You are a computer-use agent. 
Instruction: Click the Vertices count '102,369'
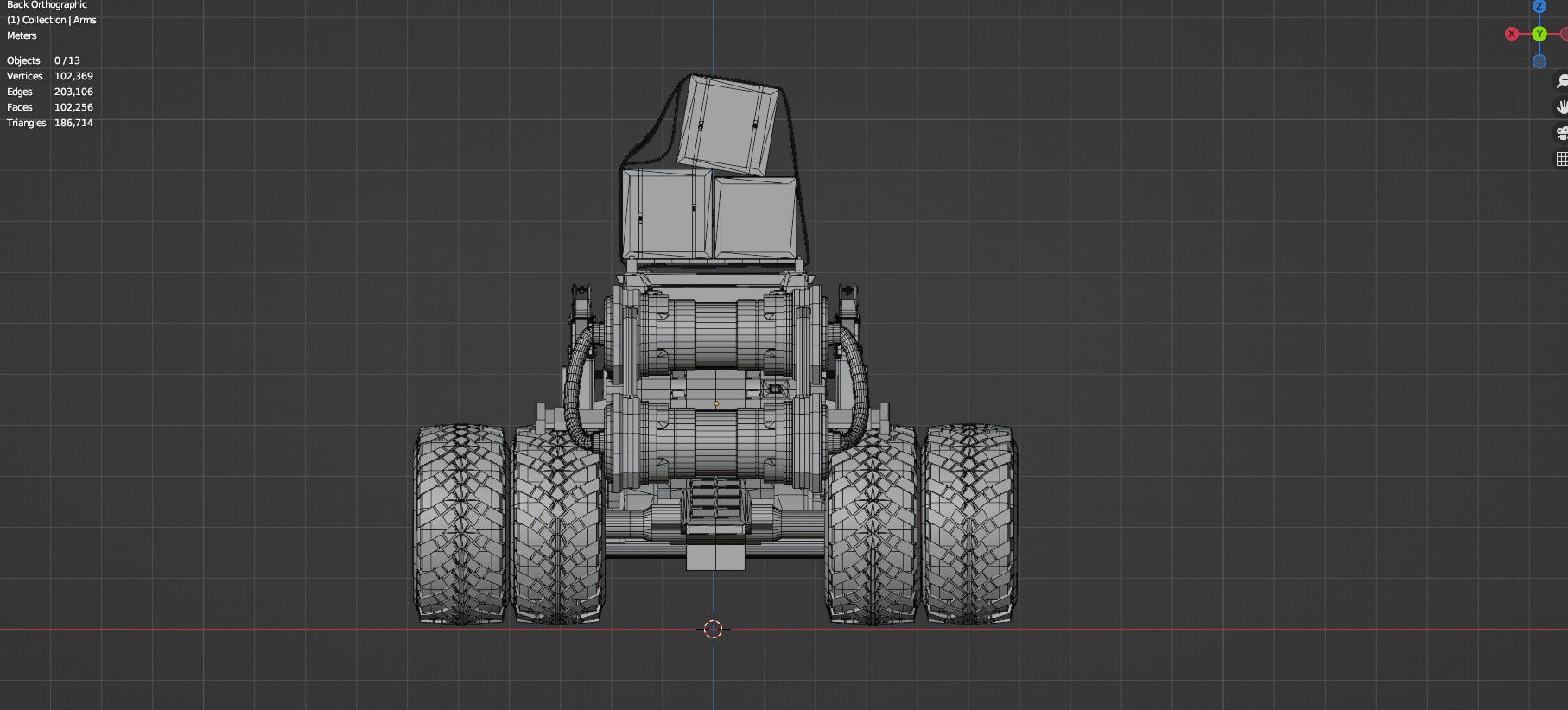[x=73, y=76]
